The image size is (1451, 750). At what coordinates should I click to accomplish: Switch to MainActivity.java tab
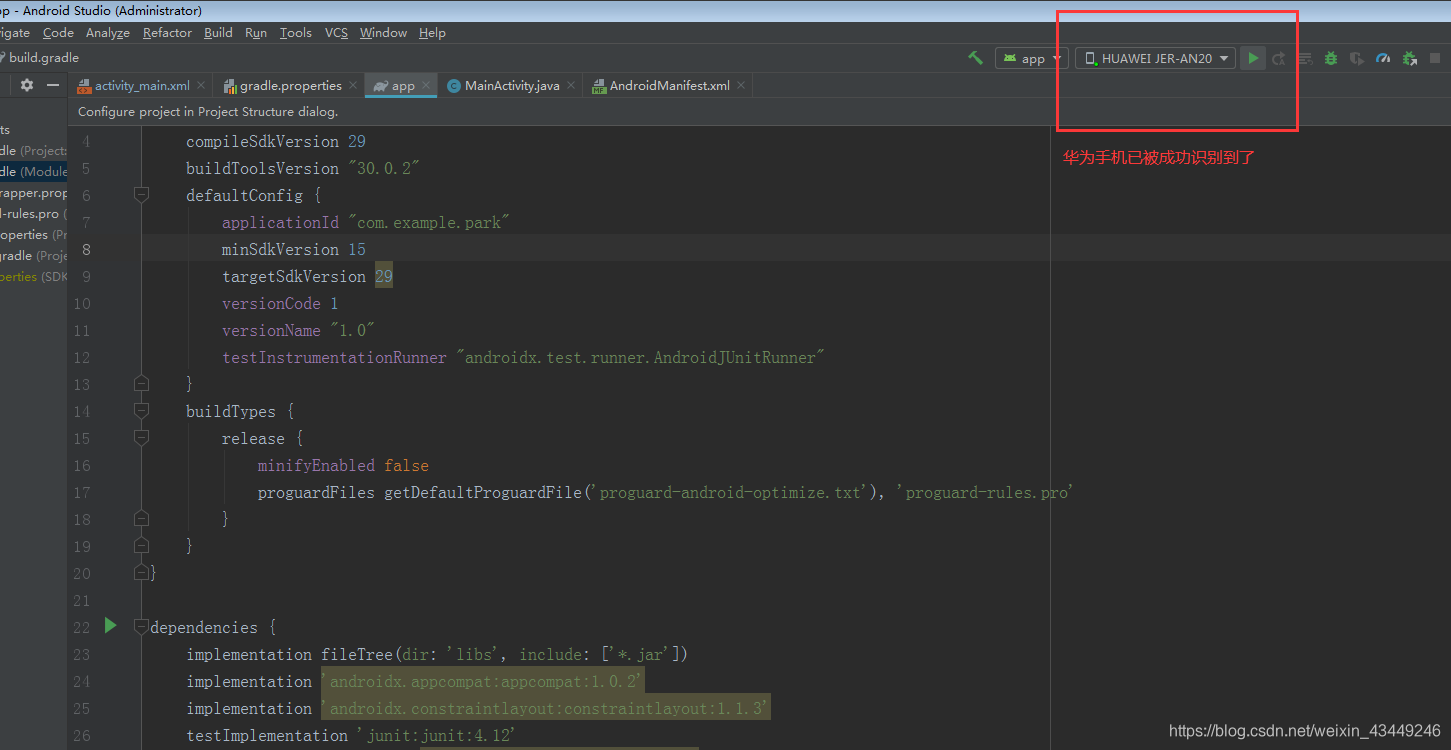[x=511, y=86]
